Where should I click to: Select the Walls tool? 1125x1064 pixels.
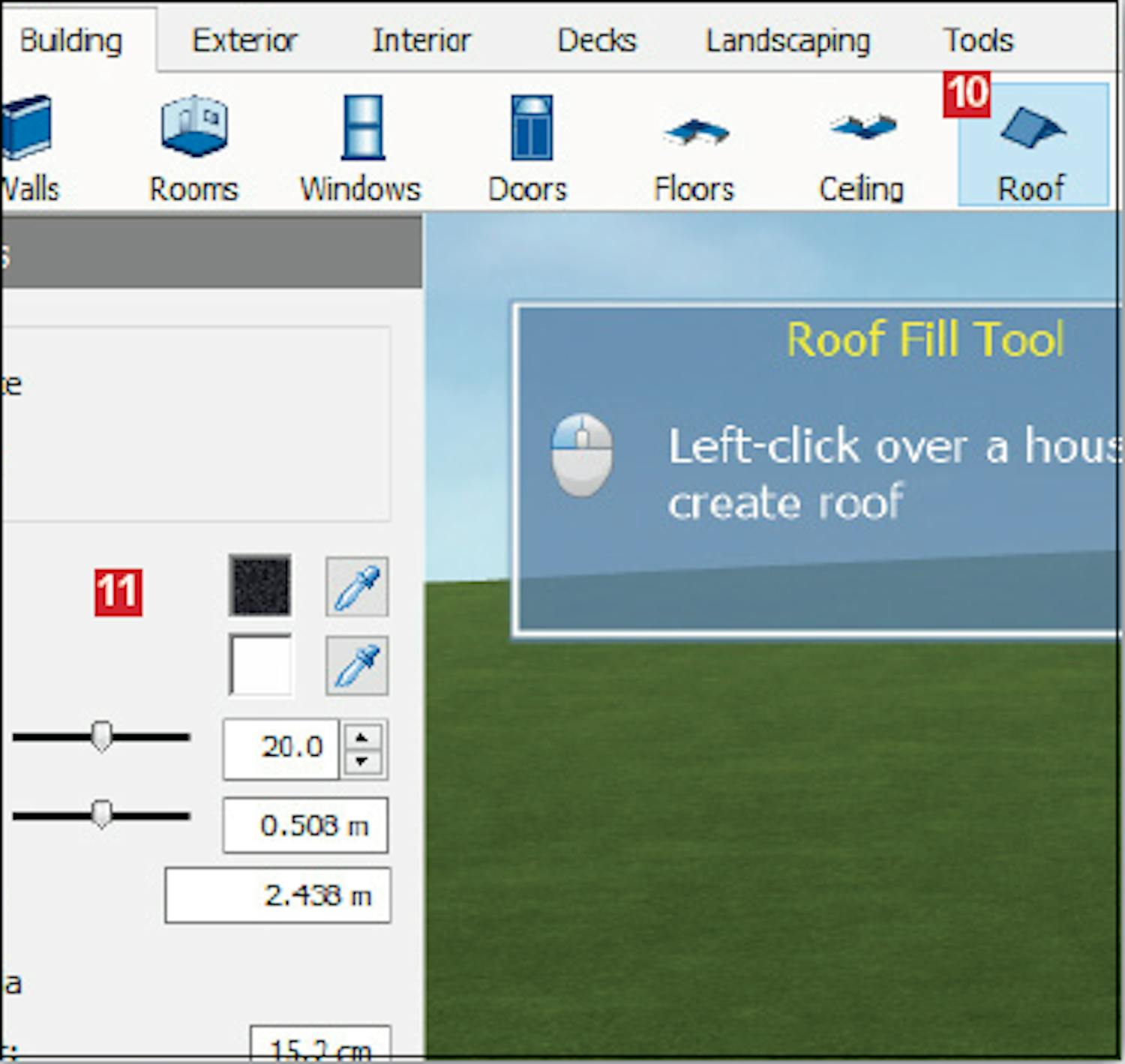tap(27, 146)
